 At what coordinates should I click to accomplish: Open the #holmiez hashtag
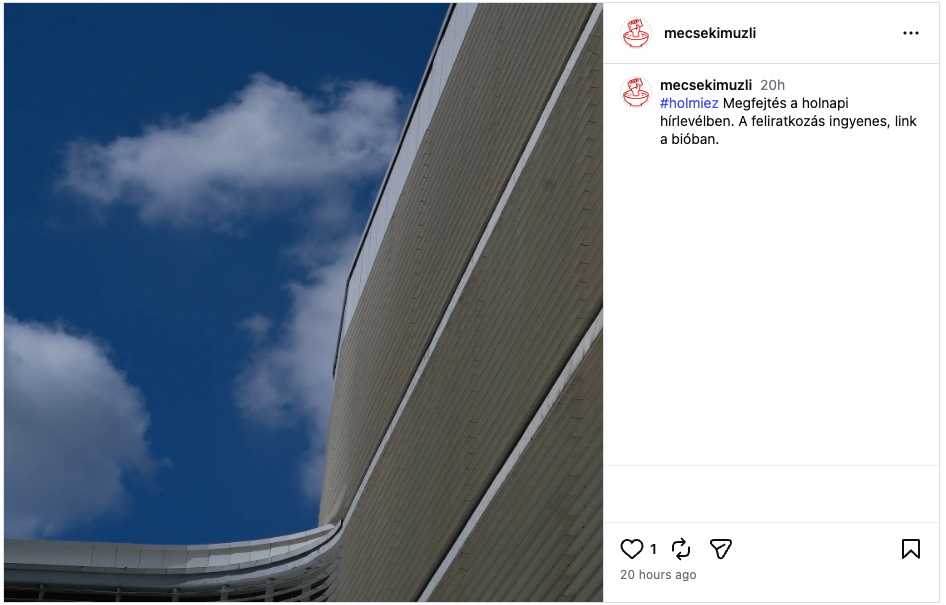click(x=689, y=103)
